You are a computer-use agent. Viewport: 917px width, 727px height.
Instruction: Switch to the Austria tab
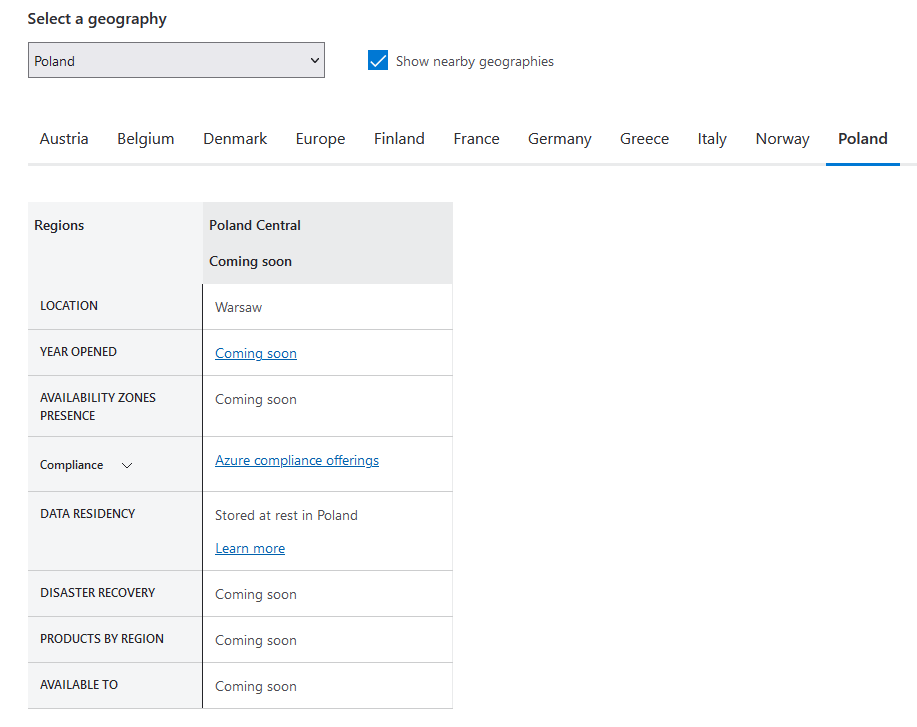(x=64, y=139)
